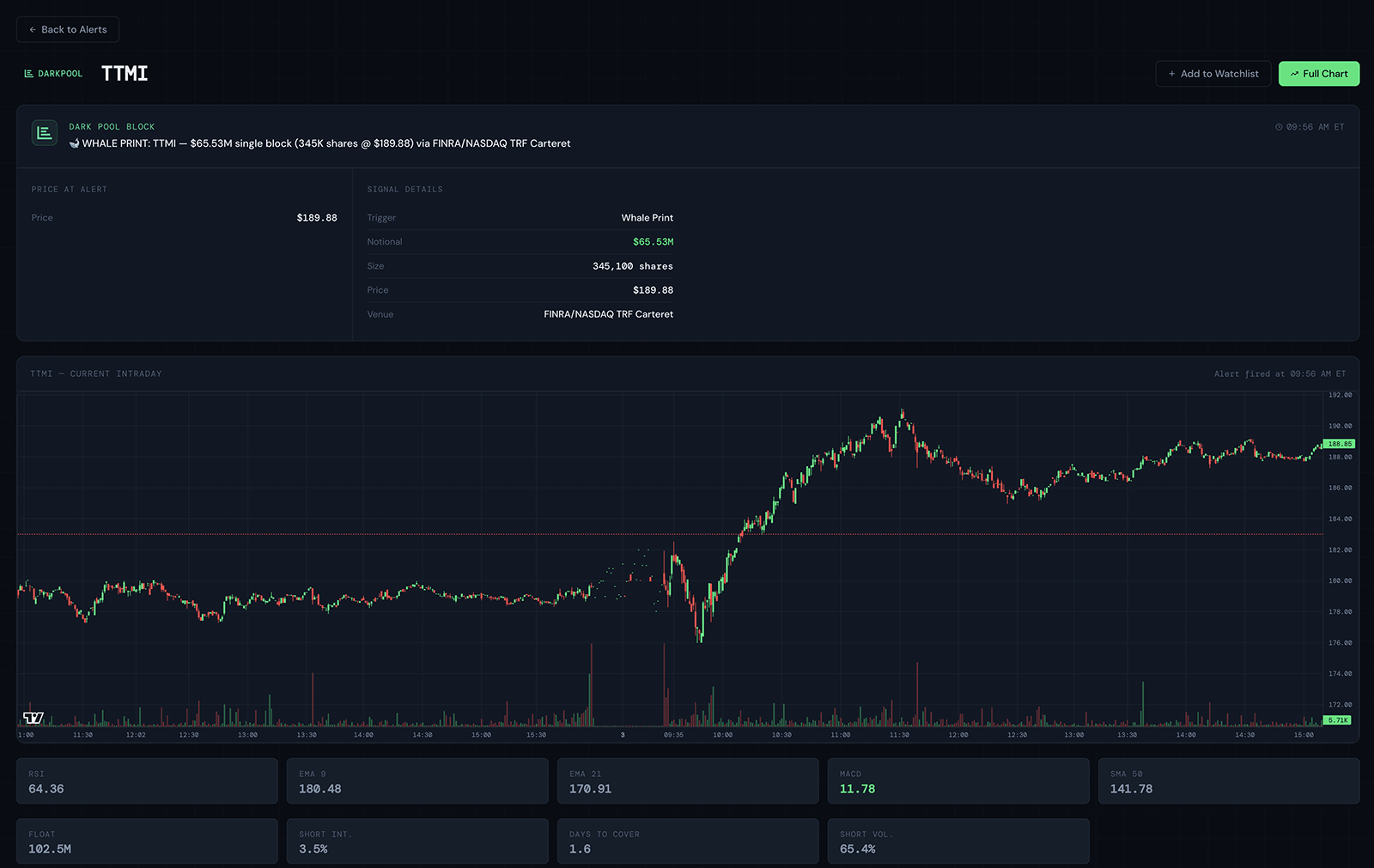Click the EMA 21 value 170.91
Screen dimensions: 1374x868
(591, 789)
